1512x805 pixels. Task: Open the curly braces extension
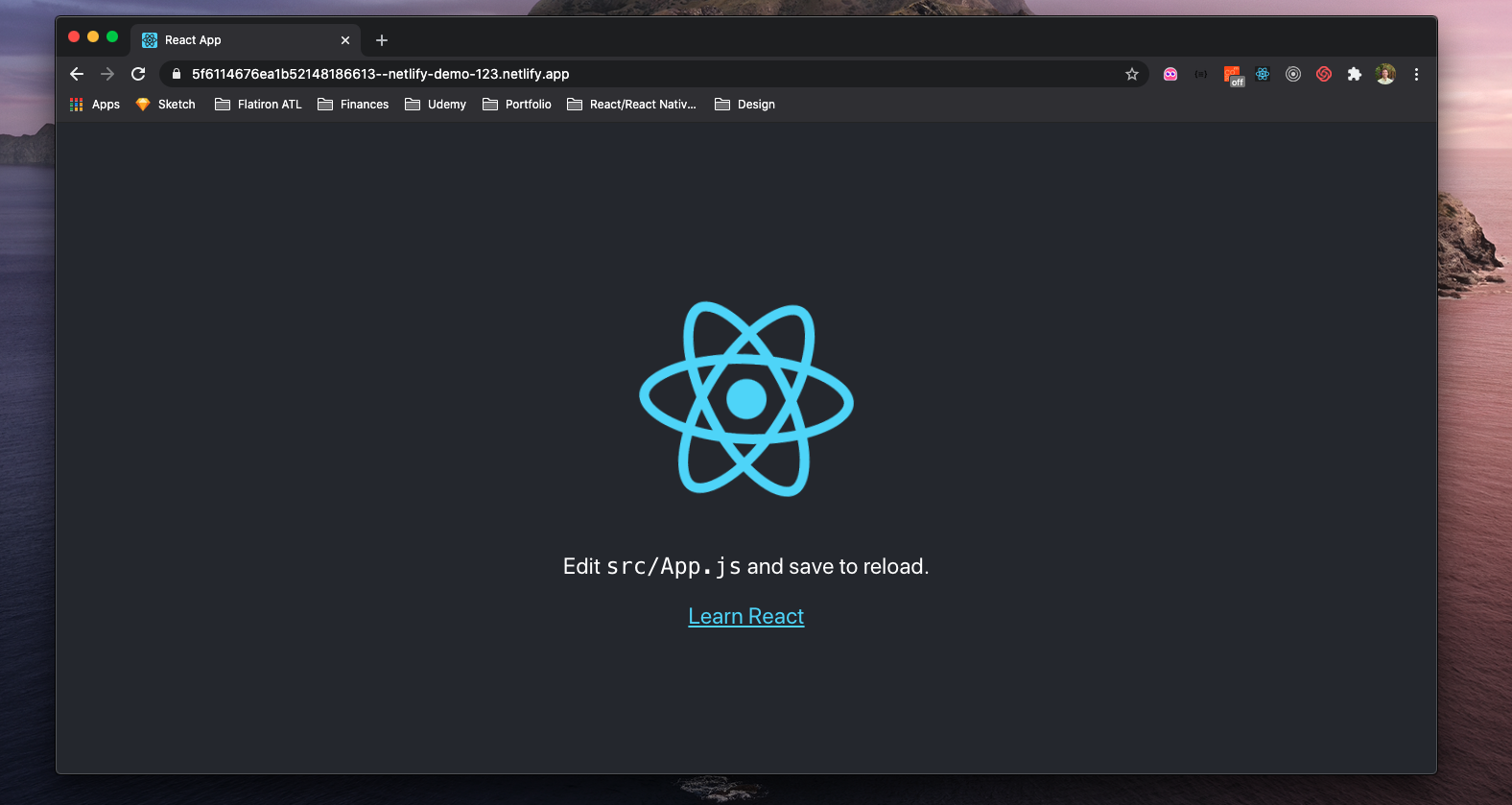(x=1201, y=74)
